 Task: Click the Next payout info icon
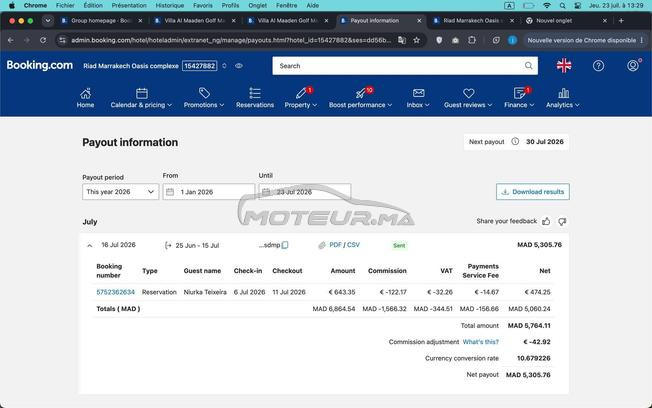tap(515, 141)
